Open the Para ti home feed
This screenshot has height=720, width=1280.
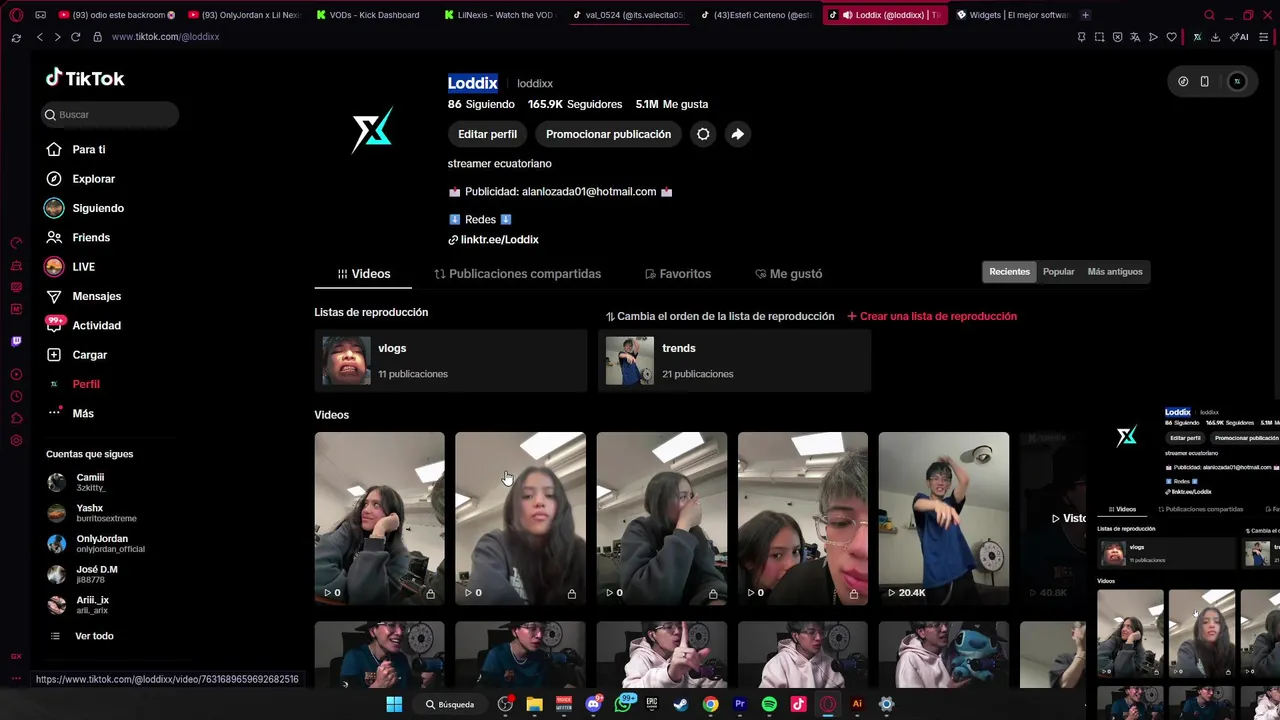pos(89,149)
